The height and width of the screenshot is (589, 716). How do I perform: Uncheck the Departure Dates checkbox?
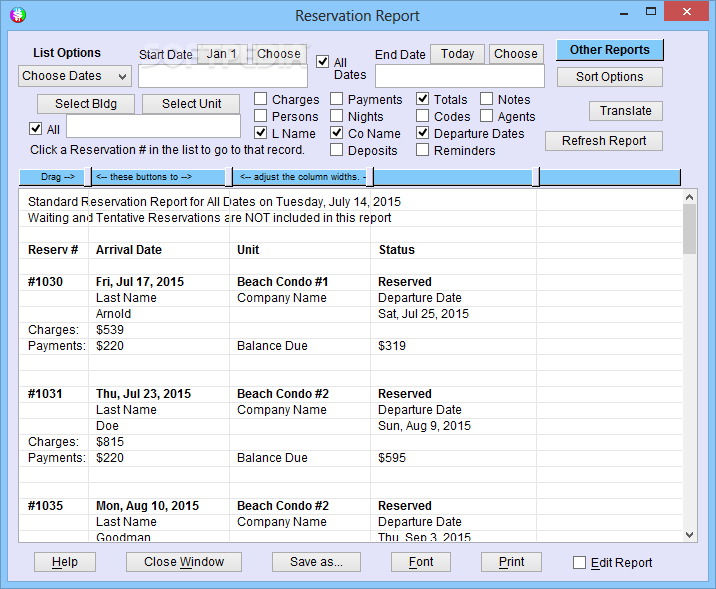pyautogui.click(x=422, y=133)
